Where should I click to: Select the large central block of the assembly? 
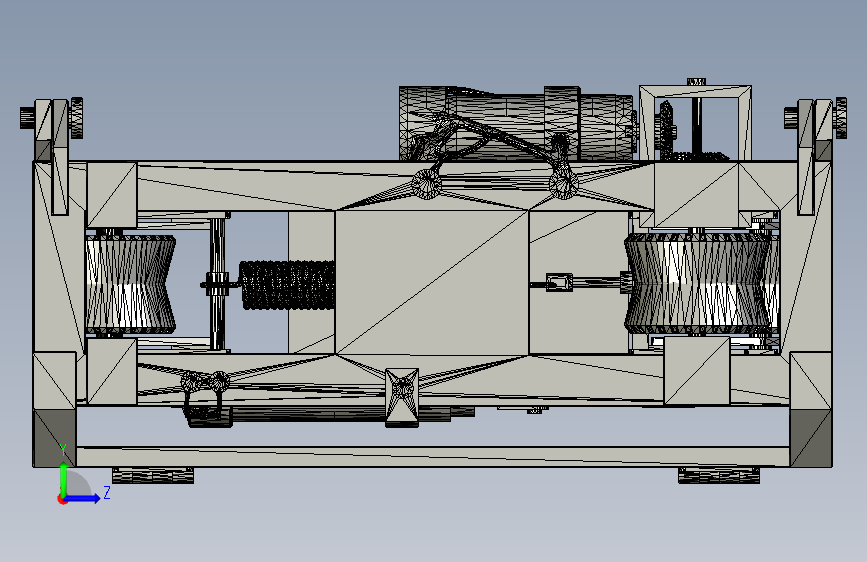[432, 282]
